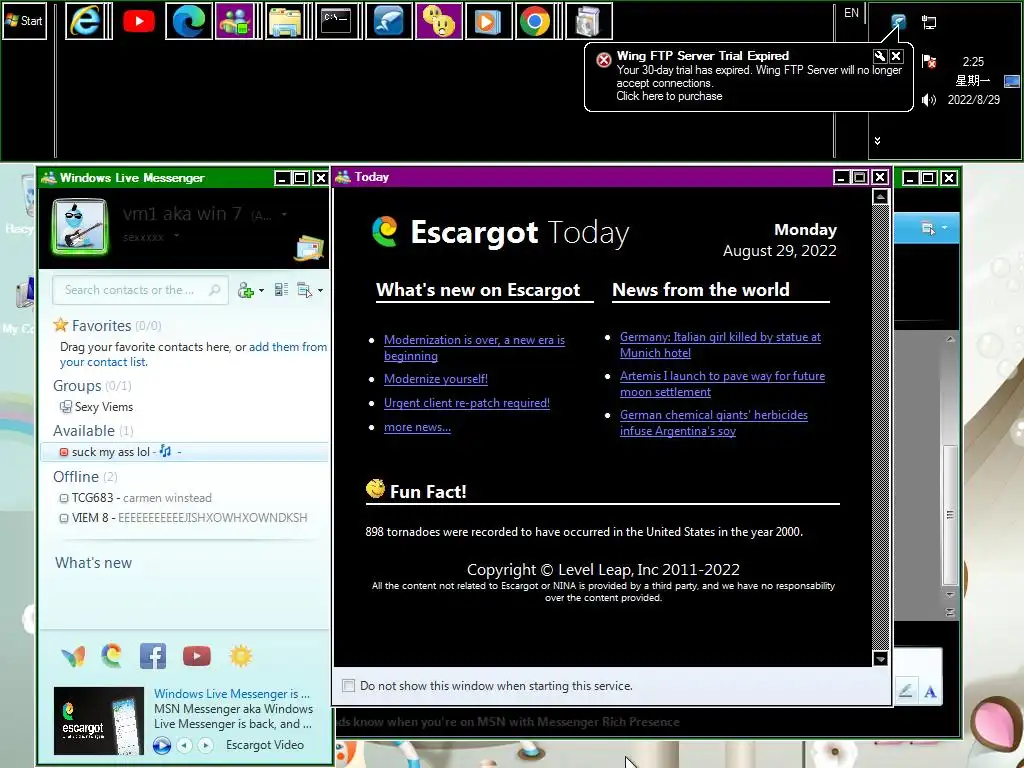Open the blue bird taskbar app
The height and width of the screenshot is (768, 1024).
(x=388, y=21)
